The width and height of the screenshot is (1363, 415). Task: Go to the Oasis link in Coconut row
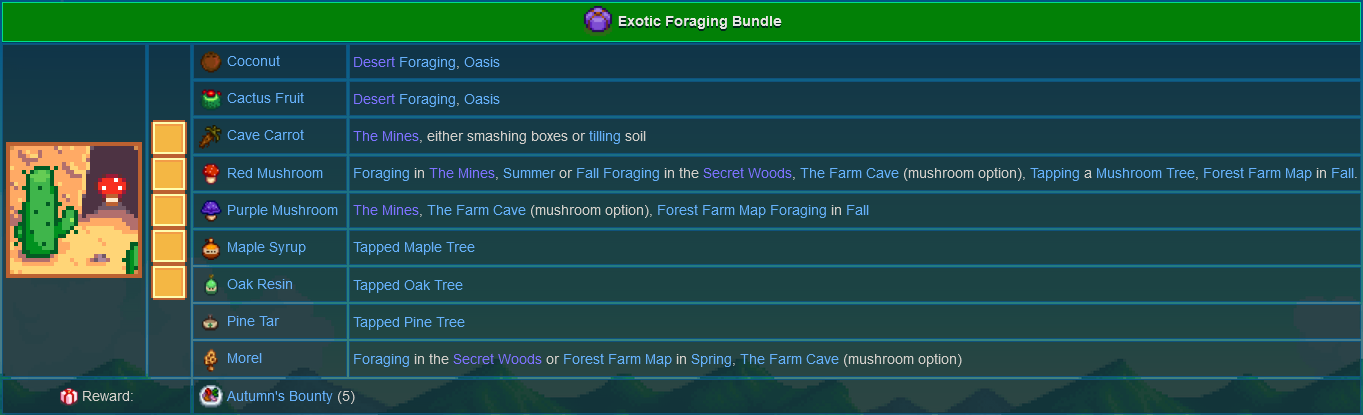click(481, 62)
